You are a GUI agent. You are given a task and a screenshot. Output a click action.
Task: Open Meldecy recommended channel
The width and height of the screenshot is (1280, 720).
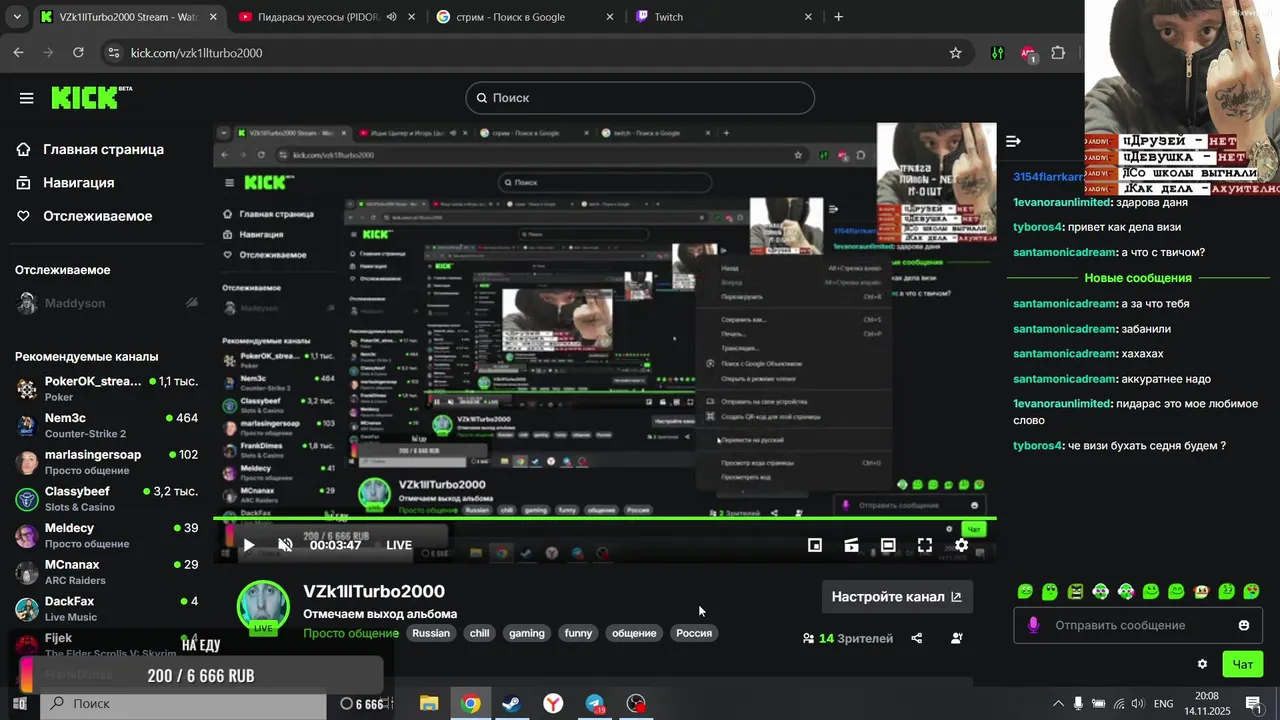(x=107, y=535)
